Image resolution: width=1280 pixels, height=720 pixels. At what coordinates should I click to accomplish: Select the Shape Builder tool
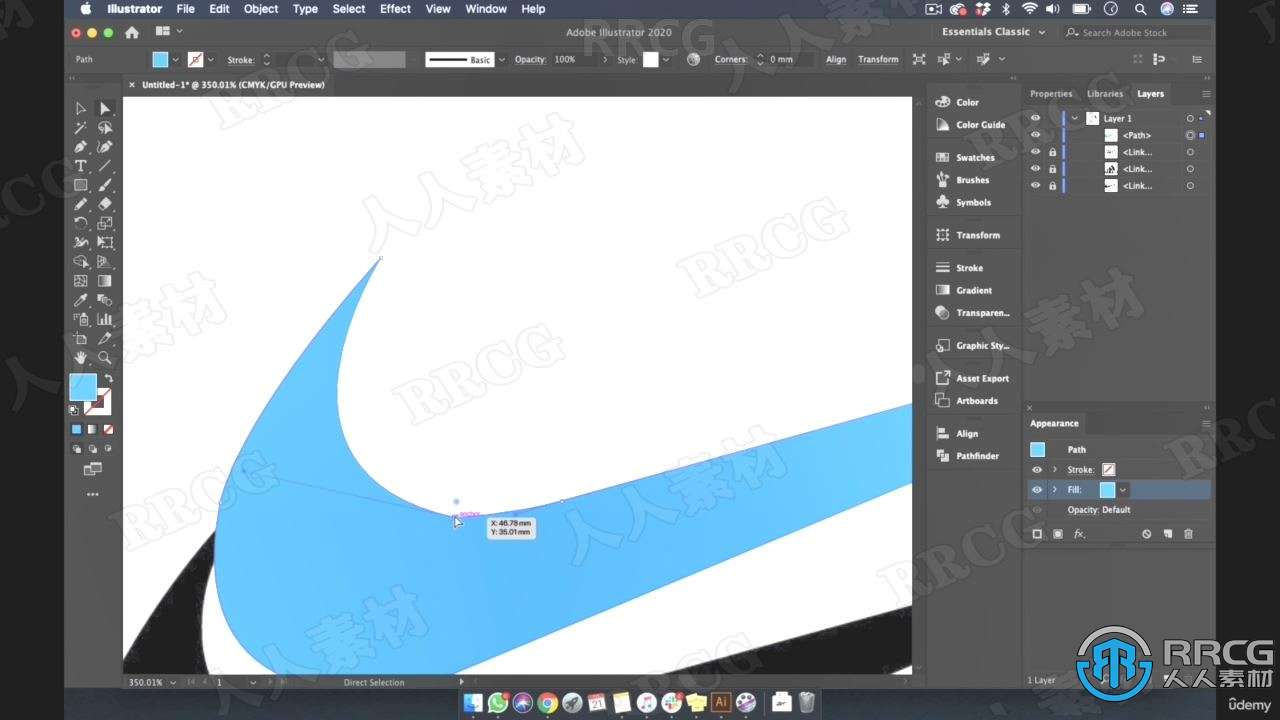coord(81,262)
